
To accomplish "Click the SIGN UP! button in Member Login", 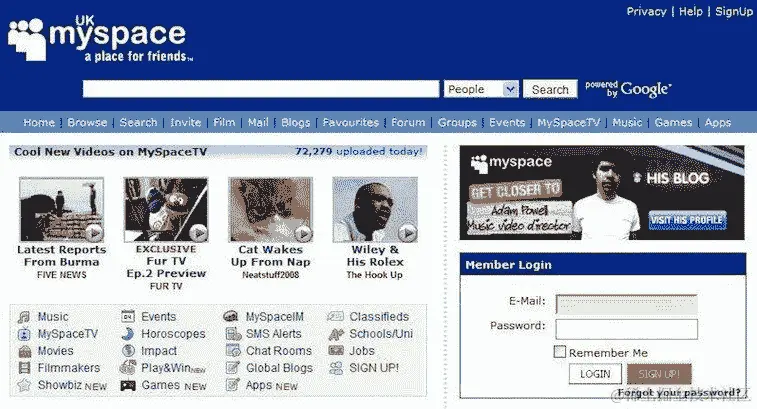I will pos(659,374).
